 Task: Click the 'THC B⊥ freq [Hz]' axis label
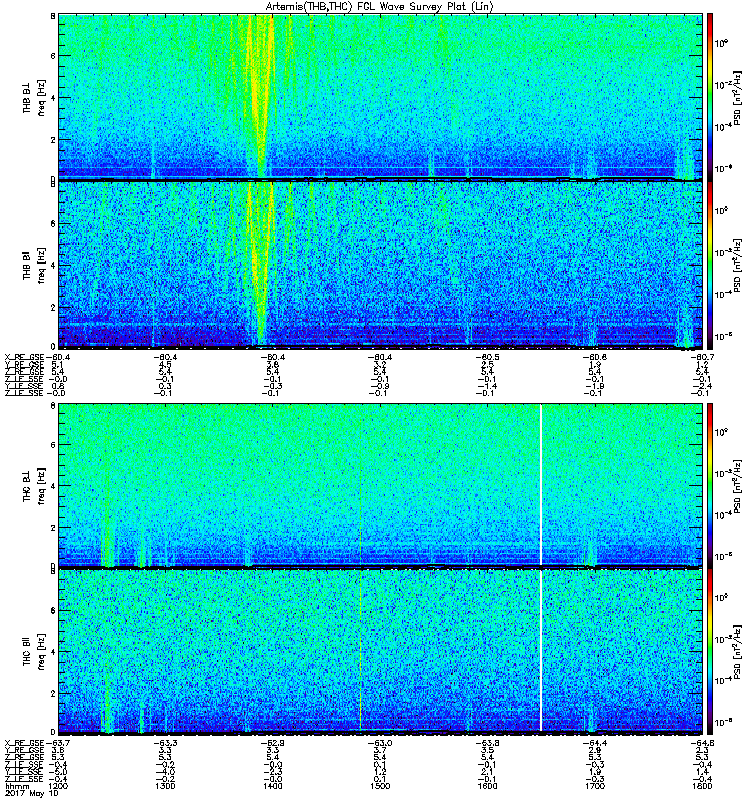pos(34,486)
